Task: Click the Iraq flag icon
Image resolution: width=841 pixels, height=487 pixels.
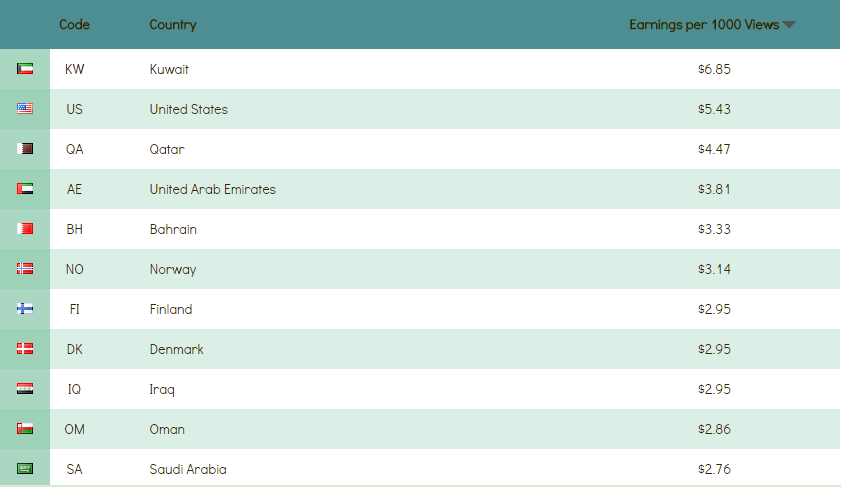Action: 25,389
